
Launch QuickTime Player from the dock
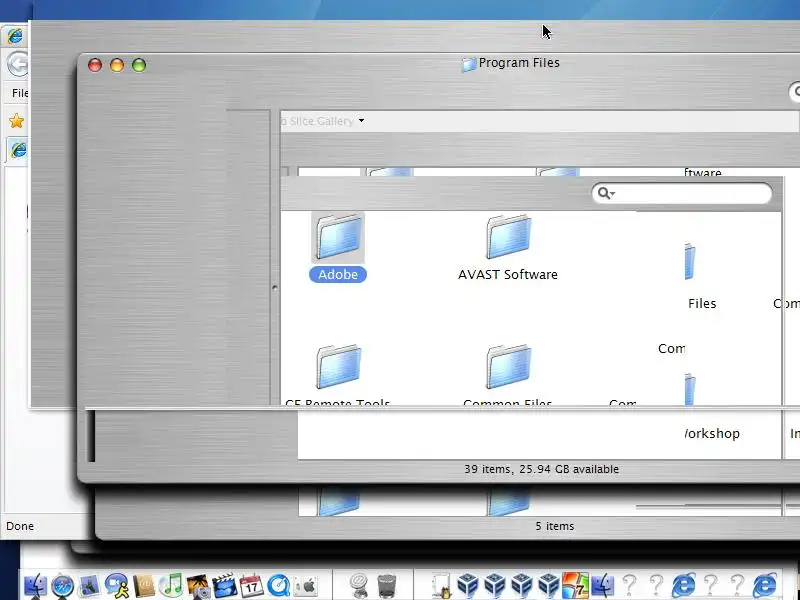[279, 585]
